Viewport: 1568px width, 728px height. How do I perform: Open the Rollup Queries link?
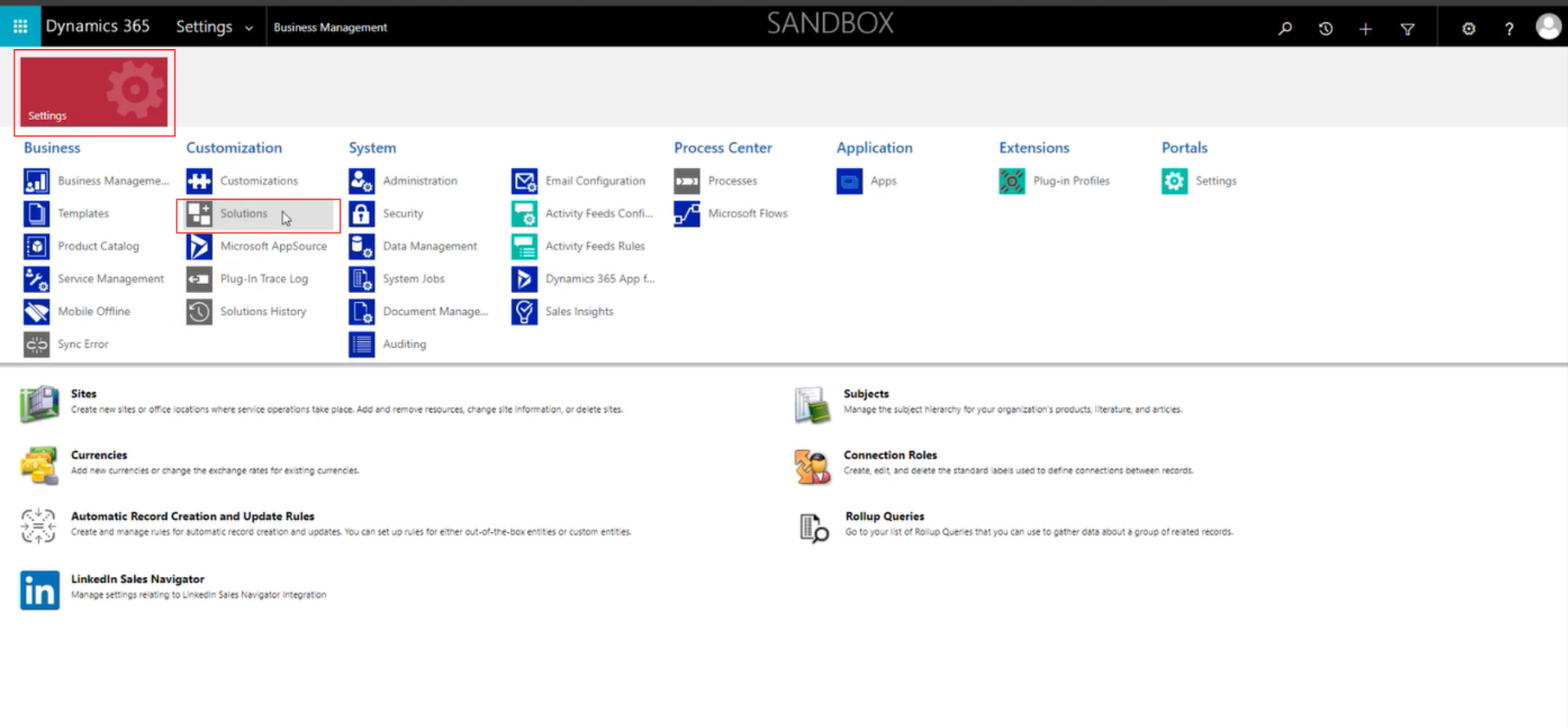[884, 516]
